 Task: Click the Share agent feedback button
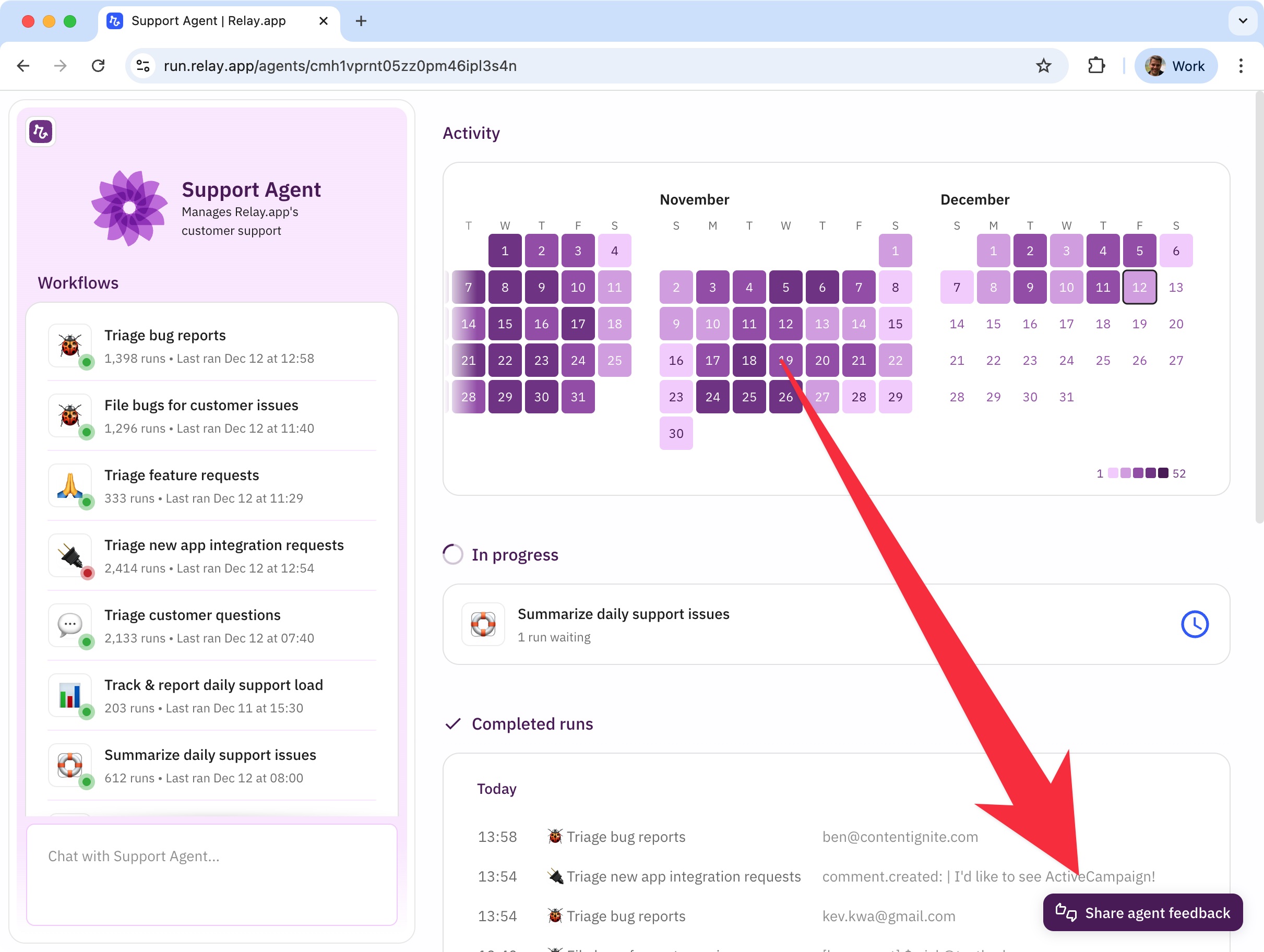(1142, 912)
